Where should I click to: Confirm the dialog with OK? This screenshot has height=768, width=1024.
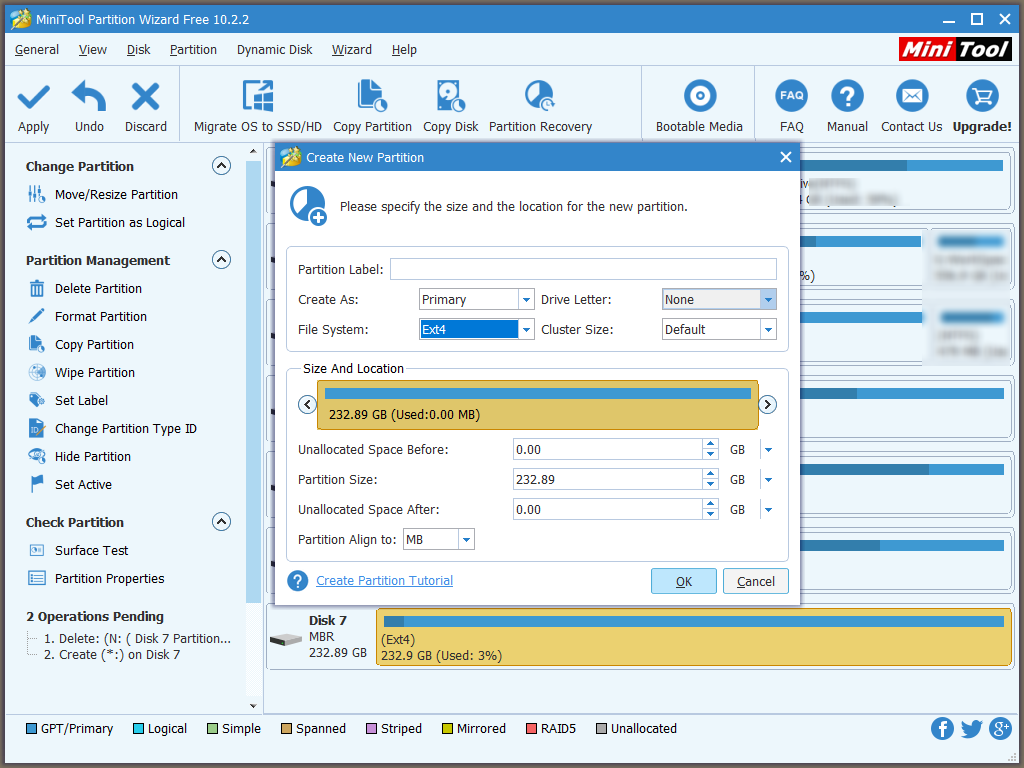(x=683, y=581)
